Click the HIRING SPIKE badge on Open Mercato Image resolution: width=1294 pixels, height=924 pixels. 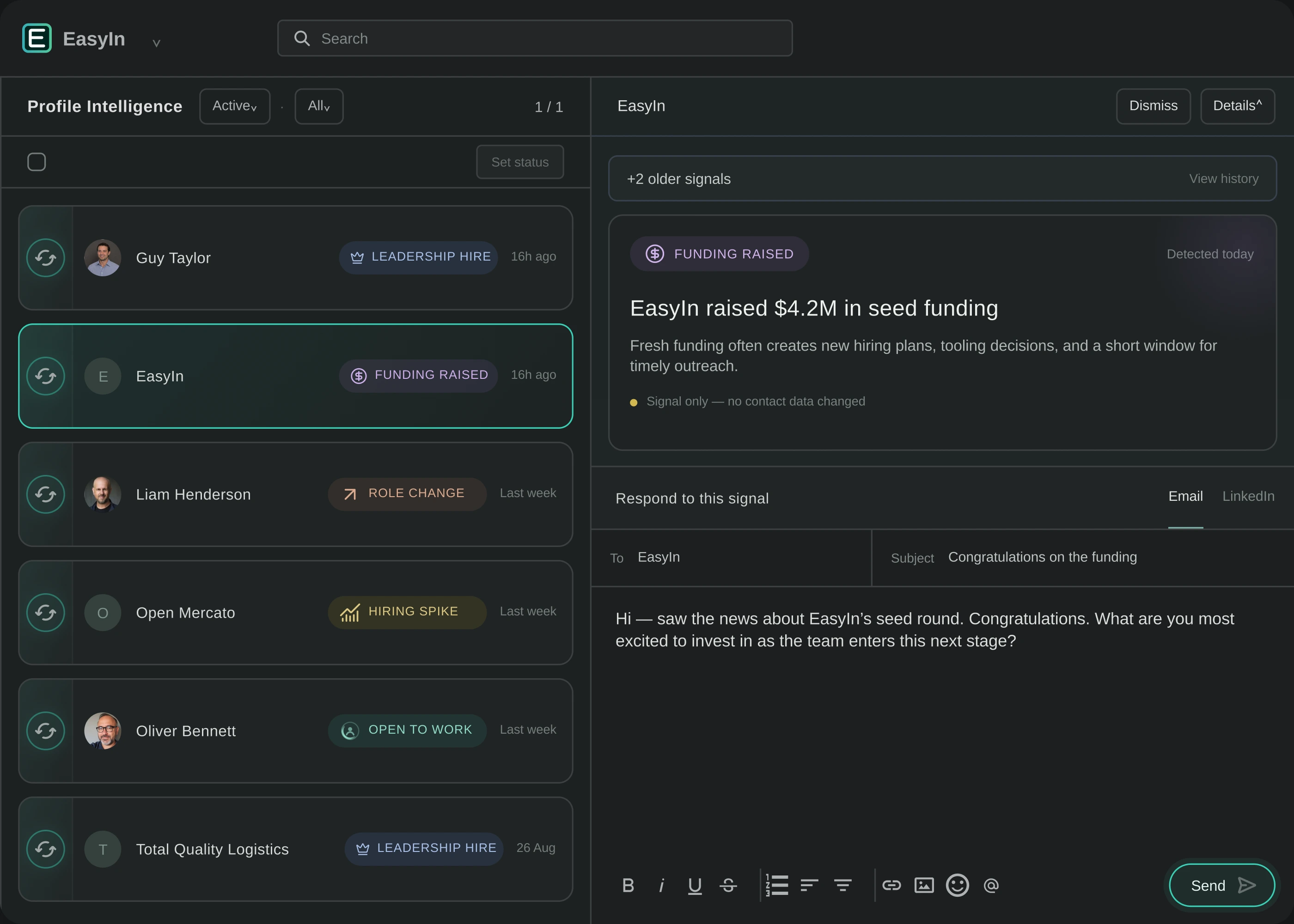[x=407, y=612]
